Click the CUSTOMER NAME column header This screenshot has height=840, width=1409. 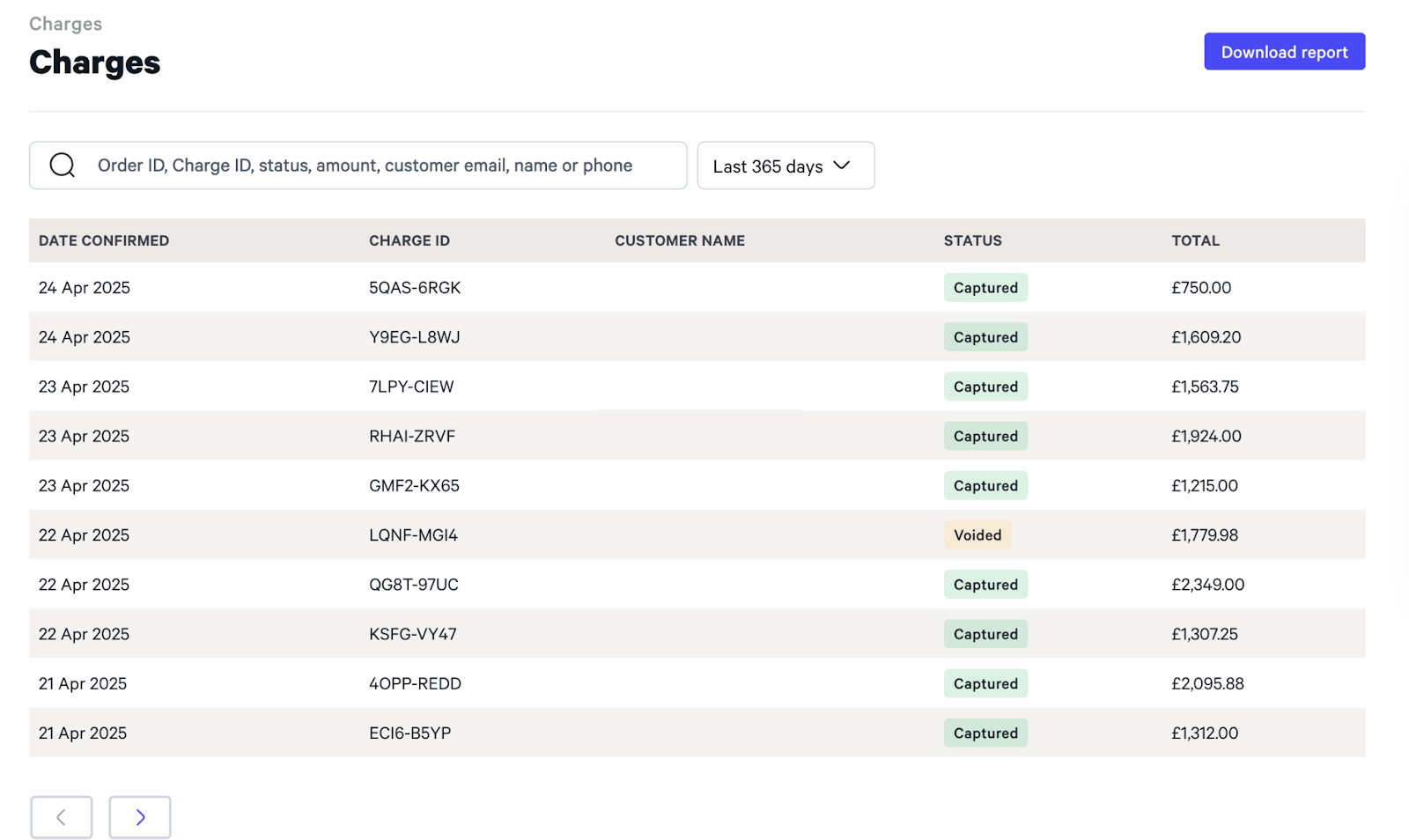coord(680,240)
